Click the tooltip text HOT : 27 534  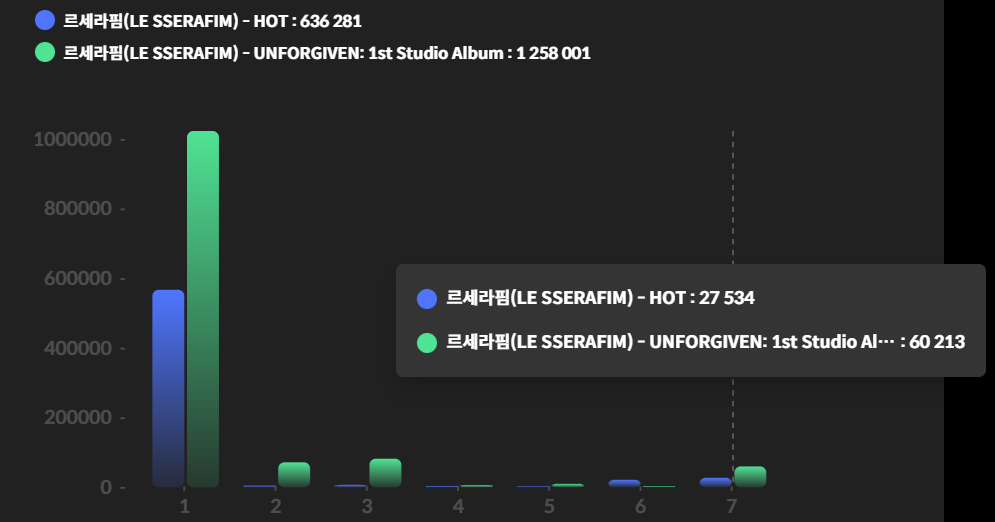tap(701, 297)
